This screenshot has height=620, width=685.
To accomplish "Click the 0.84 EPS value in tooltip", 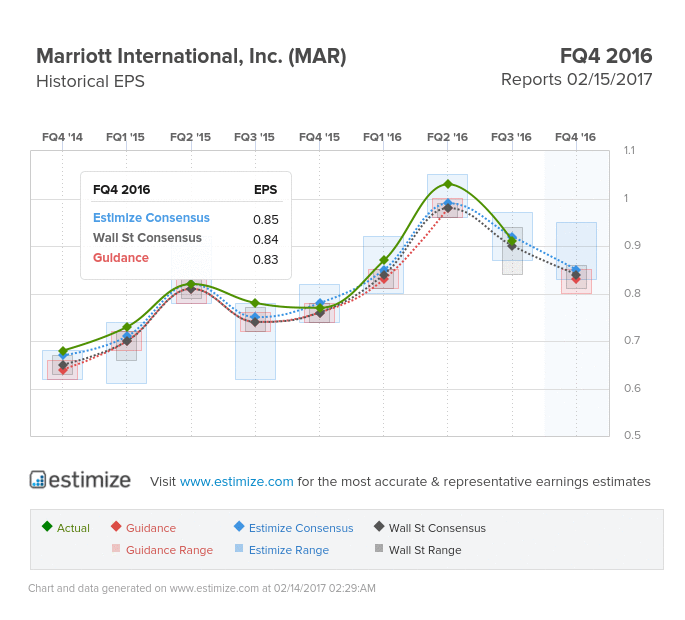I will 266,239.
